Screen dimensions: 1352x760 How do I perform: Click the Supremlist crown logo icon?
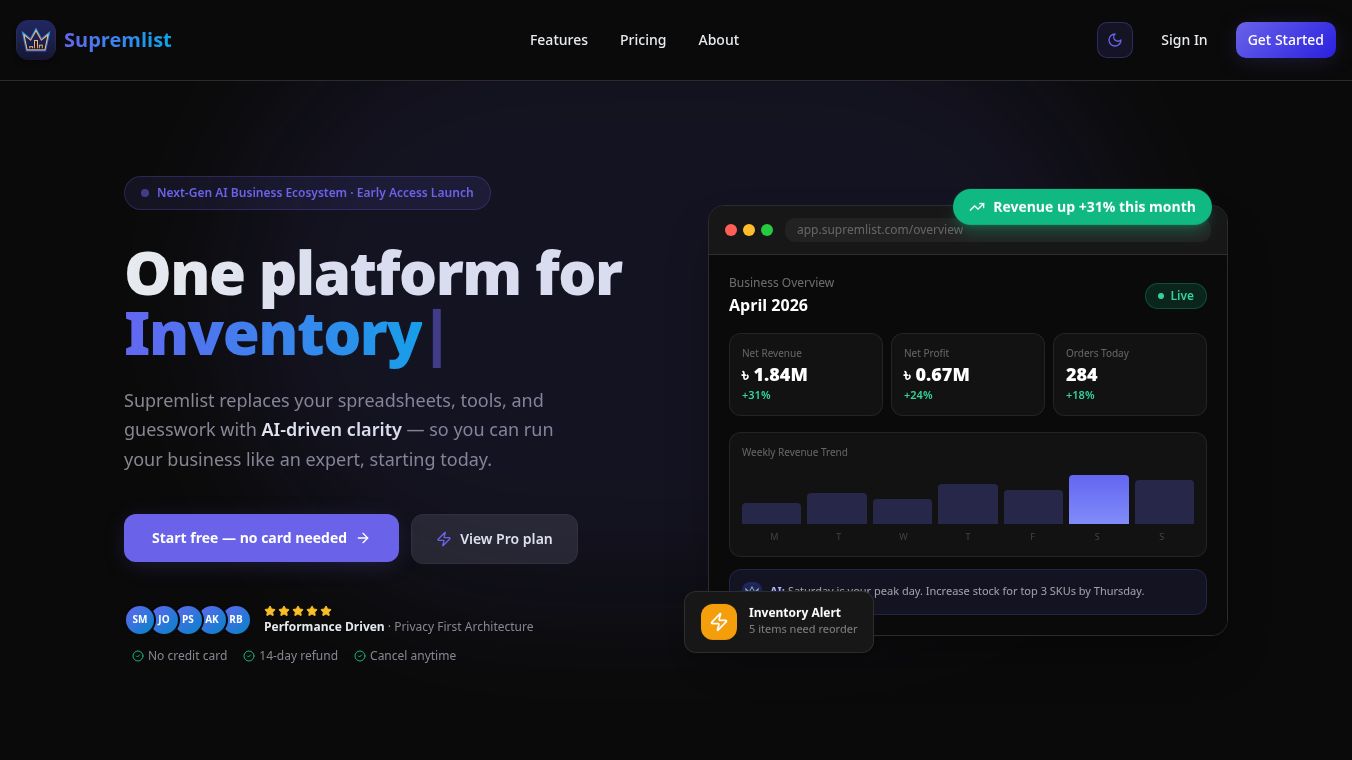[x=36, y=40]
